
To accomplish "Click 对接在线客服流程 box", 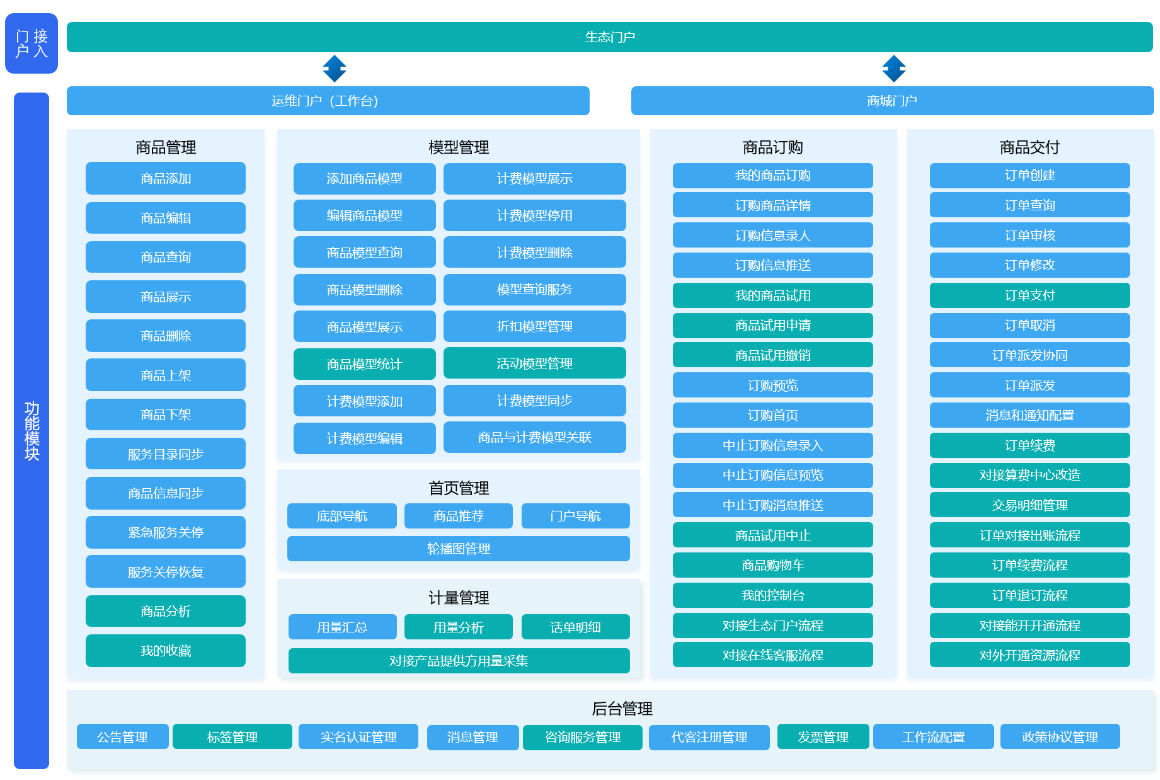I will point(772,655).
